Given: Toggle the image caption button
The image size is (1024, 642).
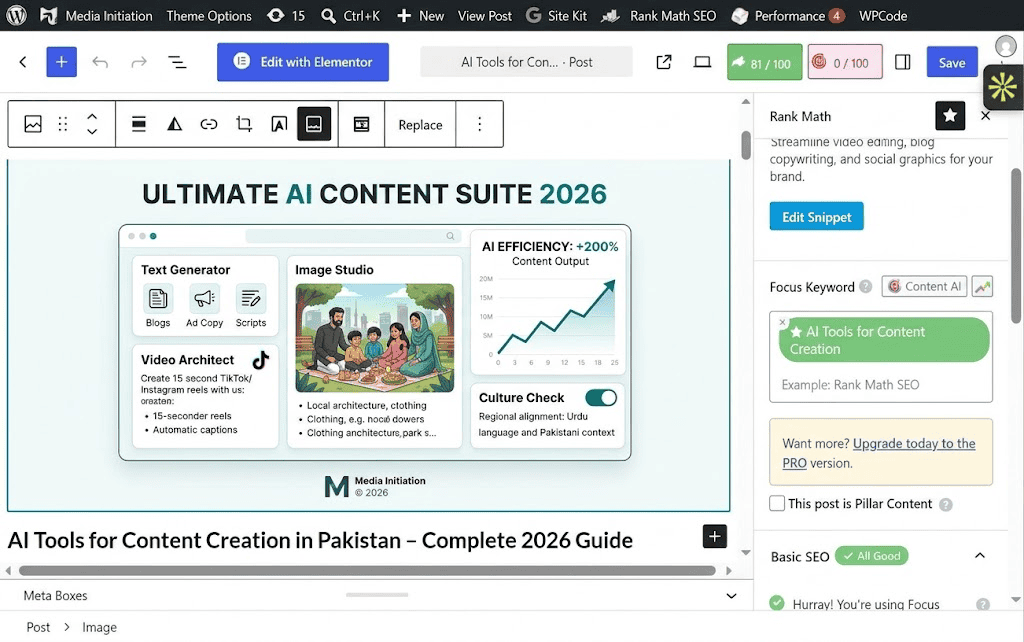Looking at the screenshot, I should pyautogui.click(x=314, y=124).
